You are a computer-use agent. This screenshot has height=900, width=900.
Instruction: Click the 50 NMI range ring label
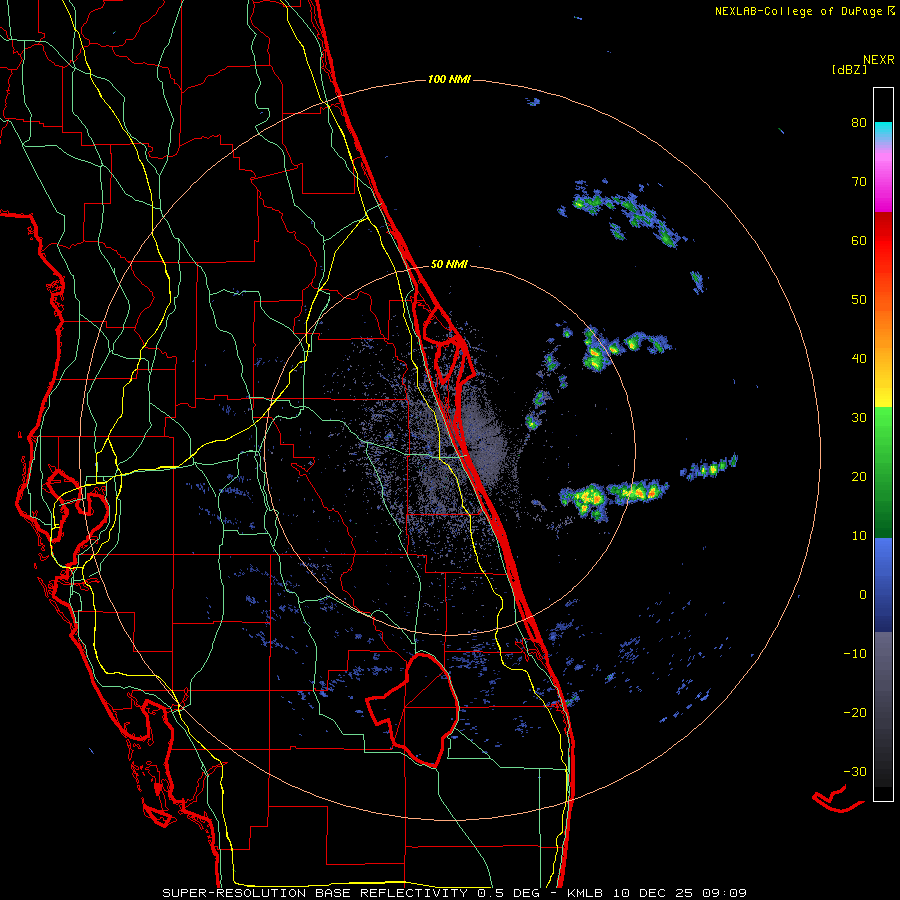click(x=449, y=265)
